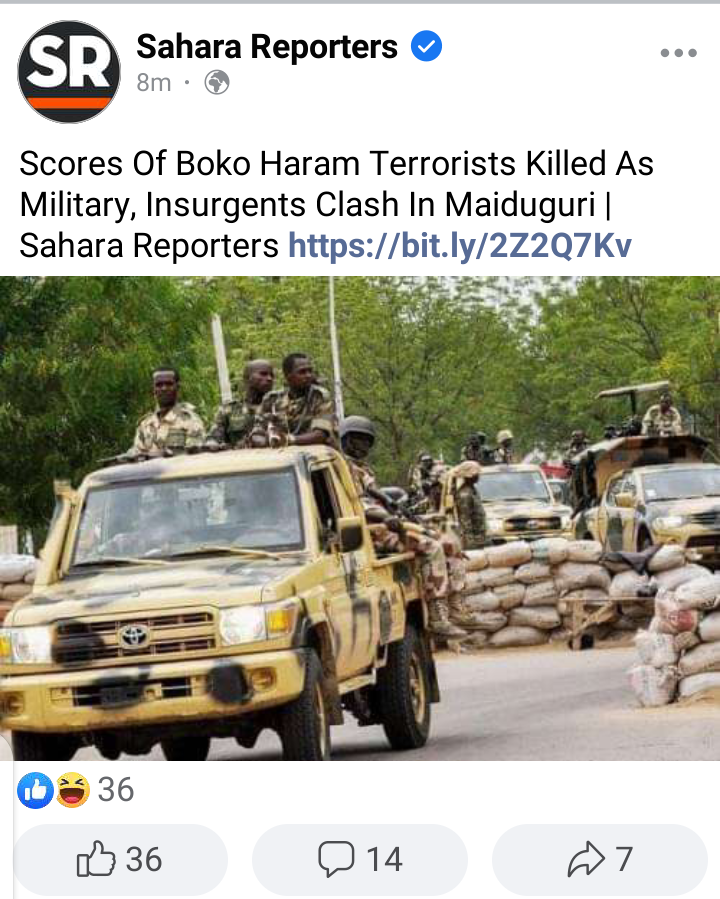720x899 pixels.
Task: Toggle Like using the thumbs-up outline icon
Action: [95, 859]
